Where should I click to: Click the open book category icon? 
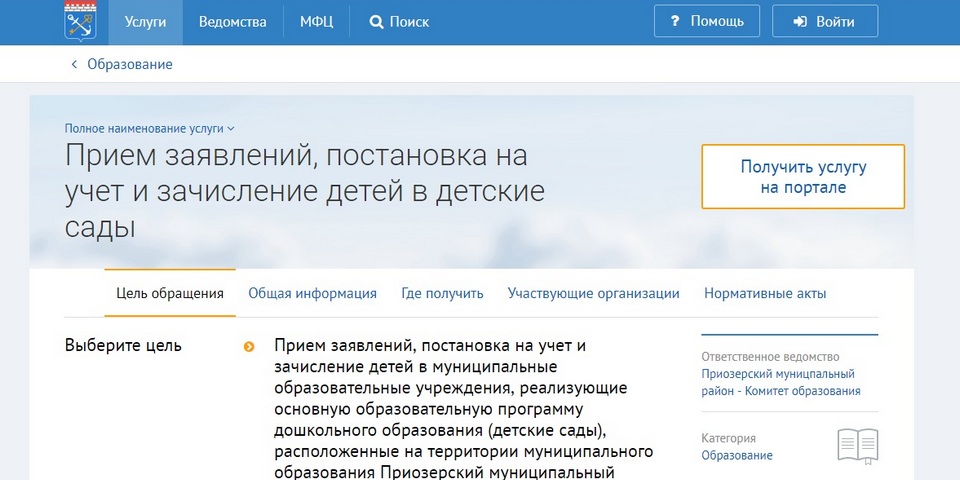click(857, 445)
